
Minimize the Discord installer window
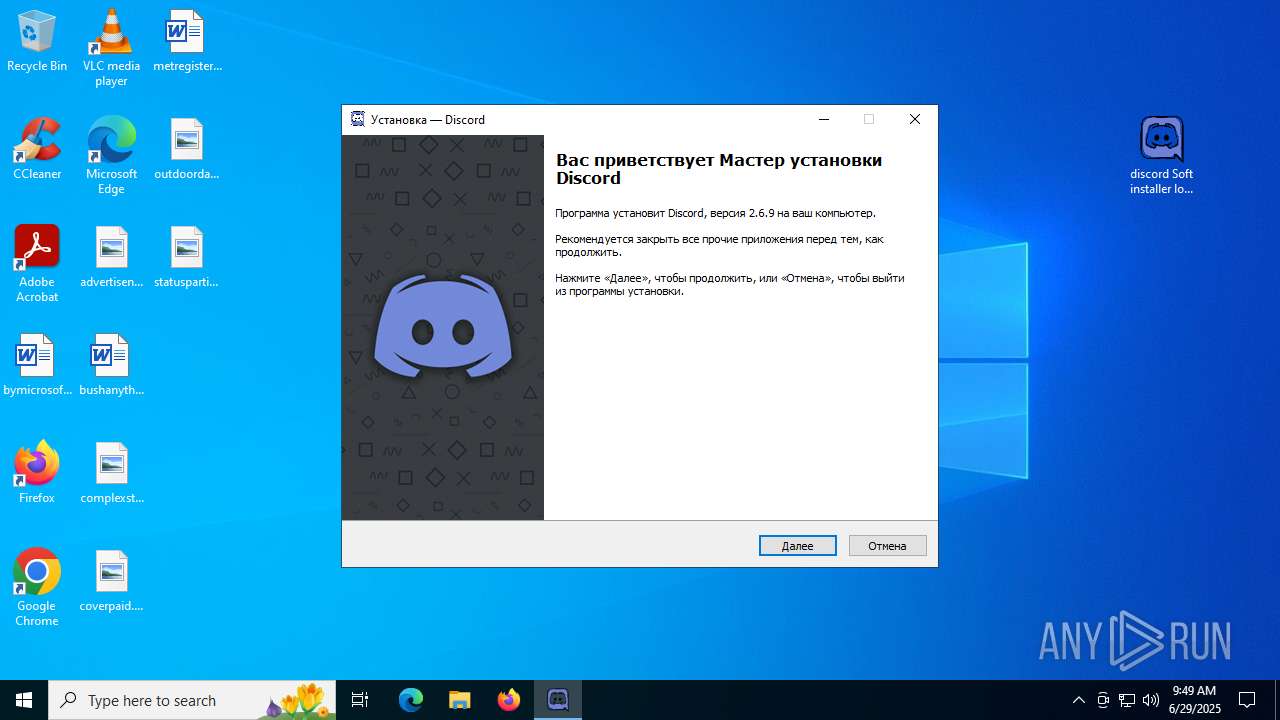coord(824,119)
